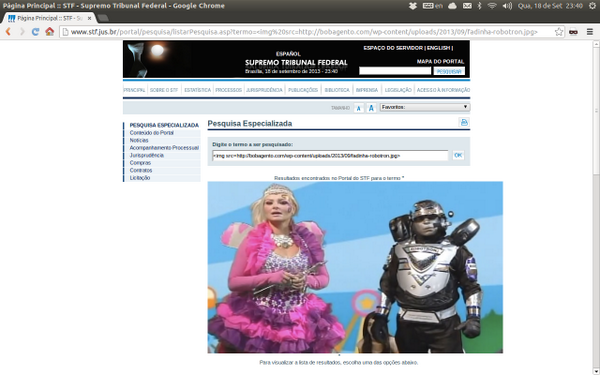Print the page with printer icon

click(464, 122)
